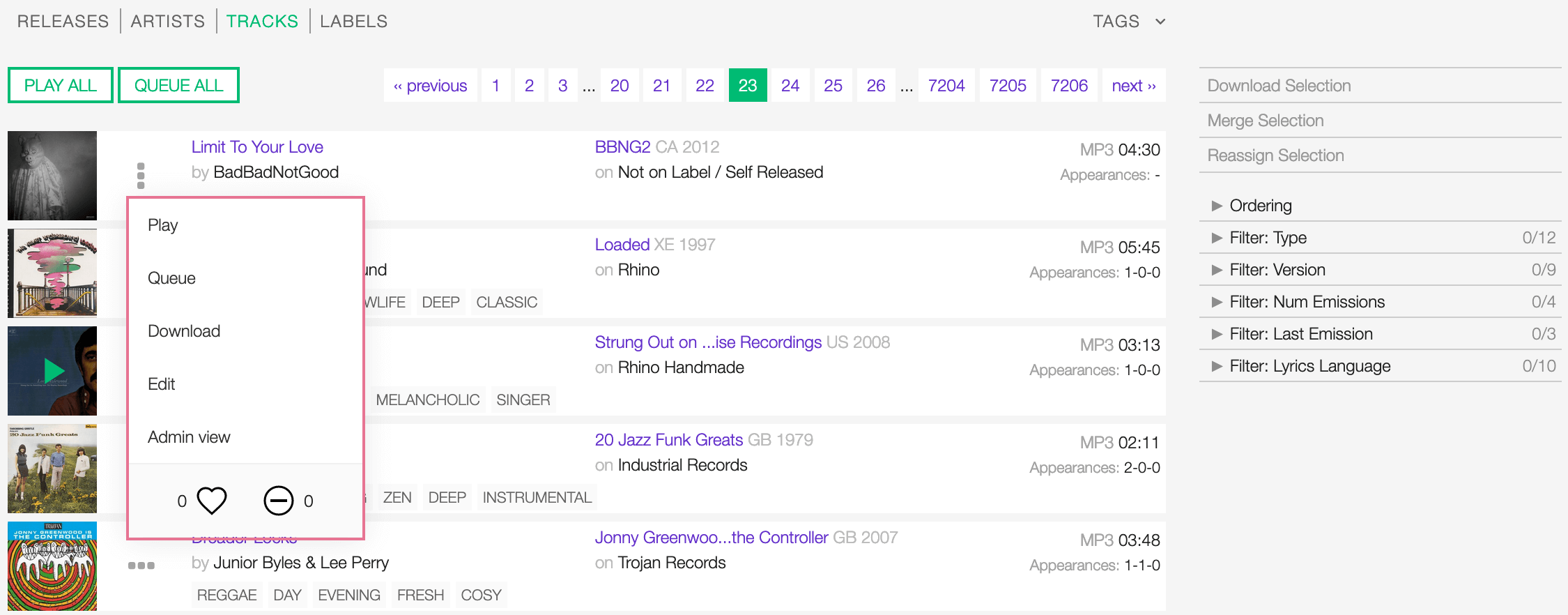Image resolution: width=1568 pixels, height=615 pixels.
Task: Open the TAGS dropdown
Action: pos(1129,22)
